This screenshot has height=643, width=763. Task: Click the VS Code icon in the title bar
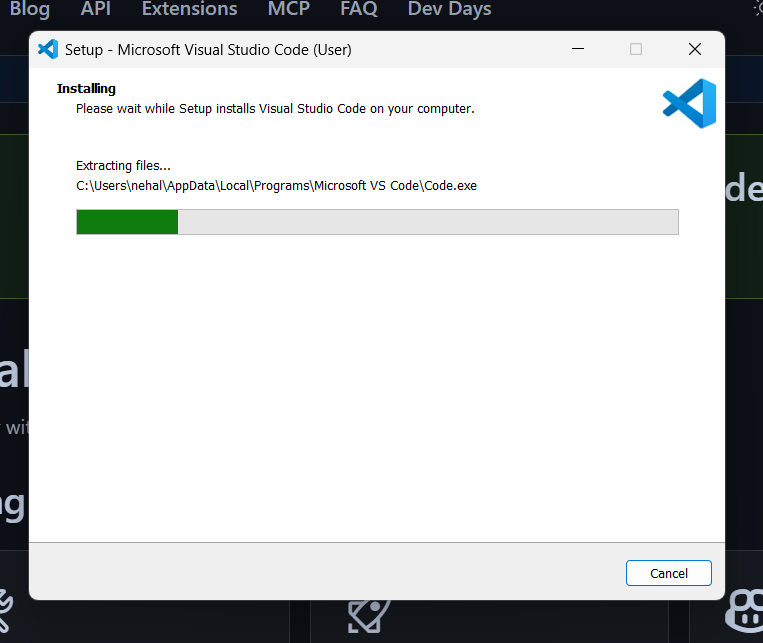pyautogui.click(x=47, y=49)
